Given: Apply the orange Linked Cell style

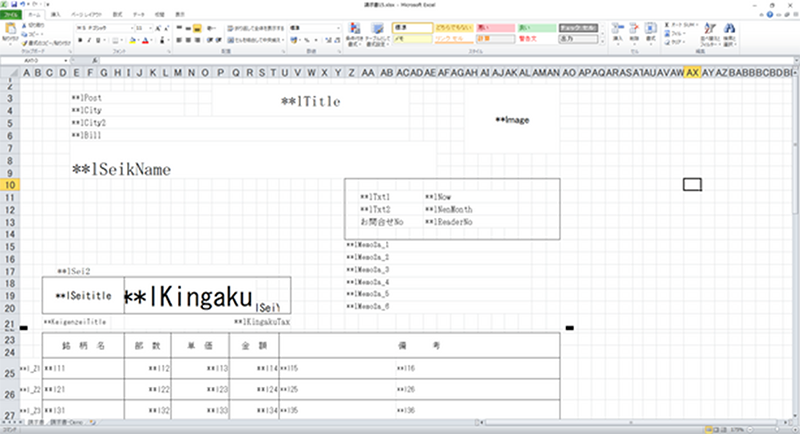Looking at the screenshot, I should pyautogui.click(x=454, y=39).
